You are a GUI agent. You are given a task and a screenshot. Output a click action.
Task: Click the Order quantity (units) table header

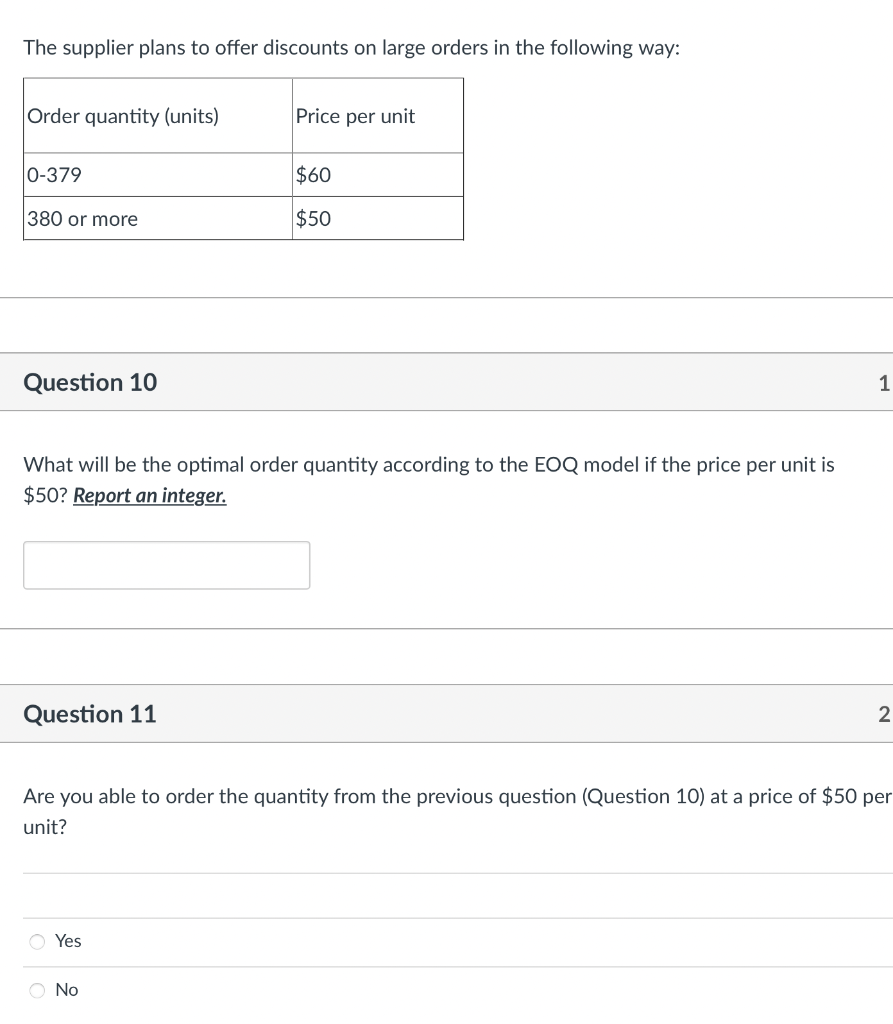123,116
